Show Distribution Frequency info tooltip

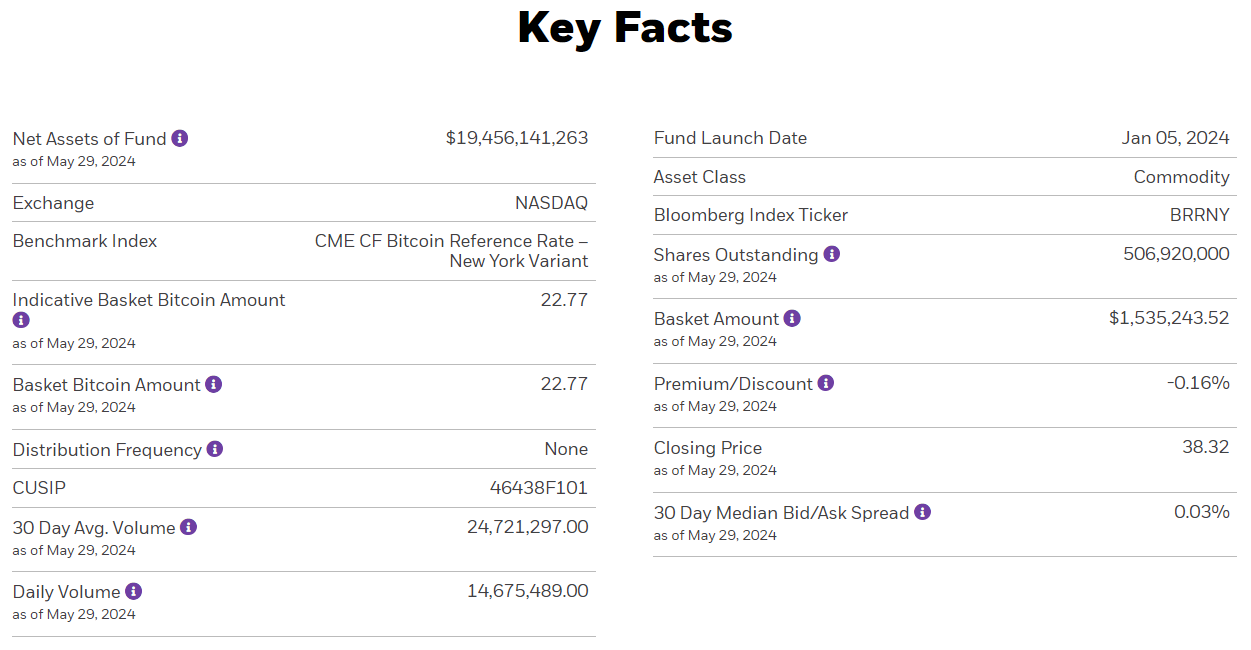[x=214, y=449]
